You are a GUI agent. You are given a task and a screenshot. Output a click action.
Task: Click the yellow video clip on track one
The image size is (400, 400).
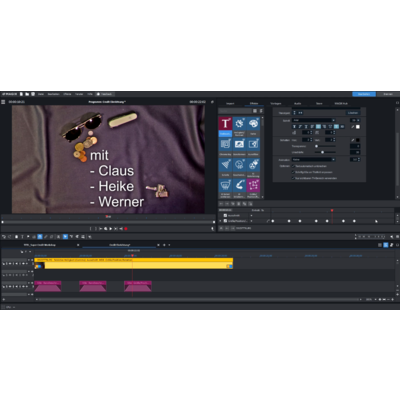click(133, 263)
